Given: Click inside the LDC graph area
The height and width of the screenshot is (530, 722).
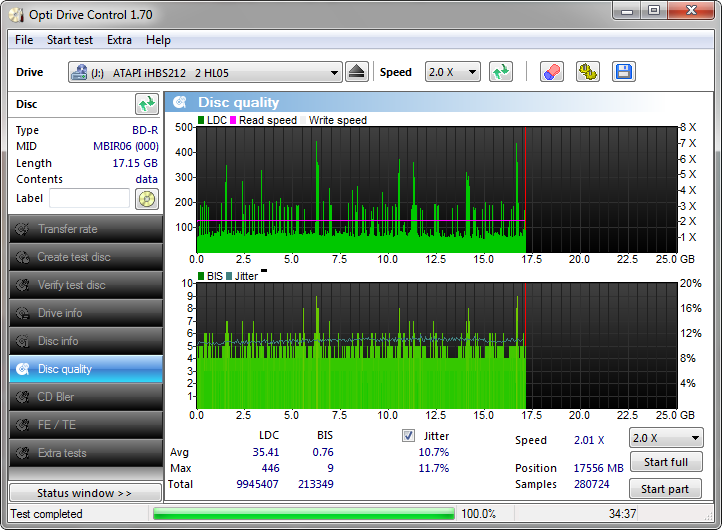Looking at the screenshot, I should 437,190.
